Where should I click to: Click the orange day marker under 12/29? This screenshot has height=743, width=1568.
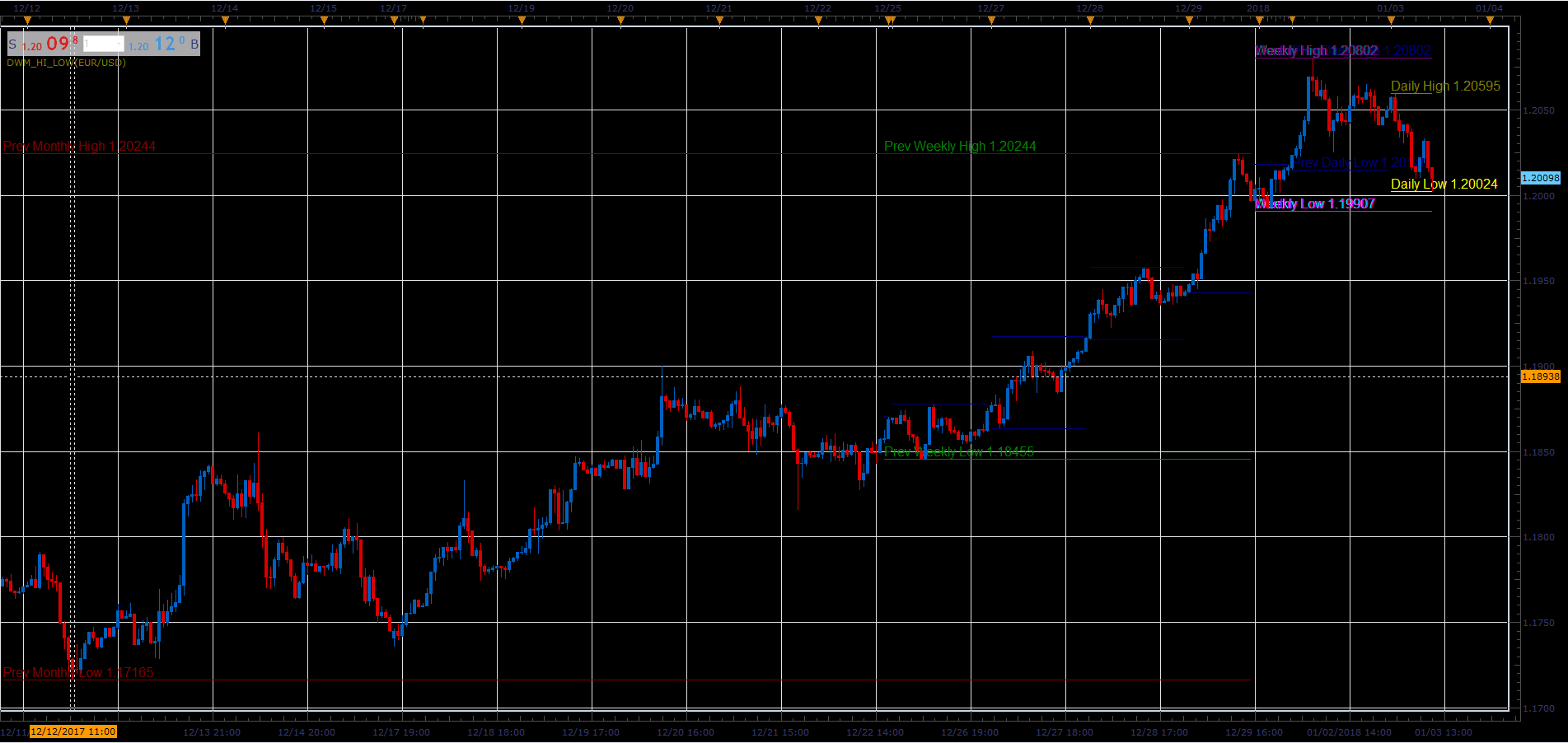(x=1189, y=22)
